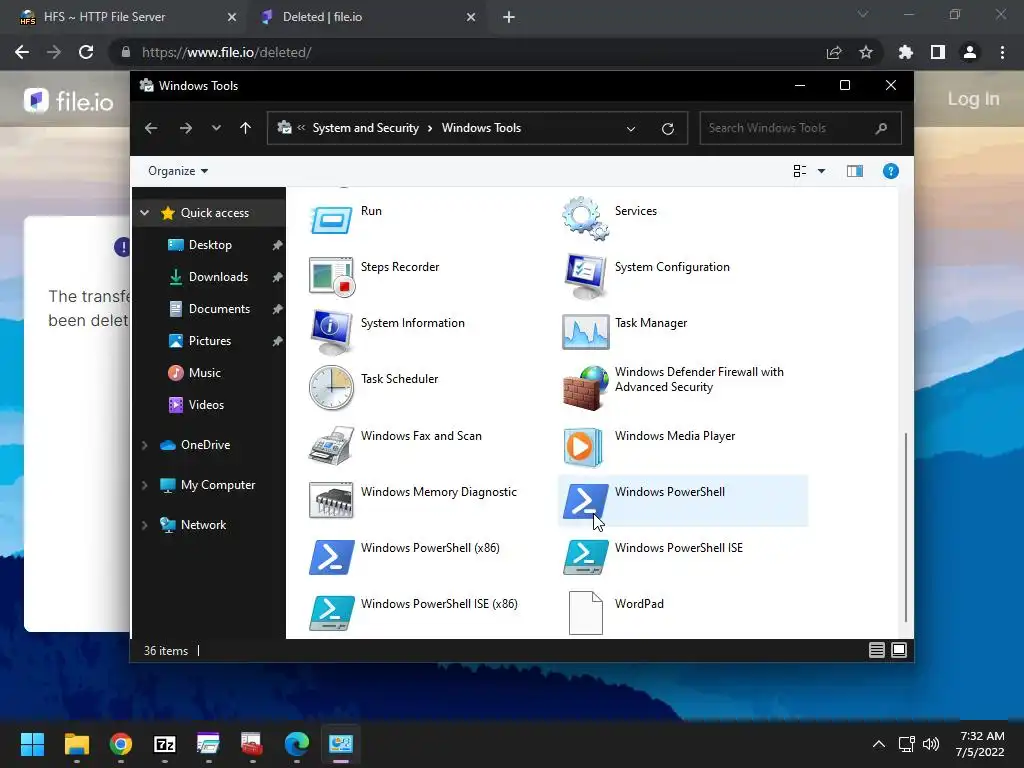This screenshot has height=768, width=1024.
Task: Select the Windows PowerShell icon
Action: click(585, 502)
